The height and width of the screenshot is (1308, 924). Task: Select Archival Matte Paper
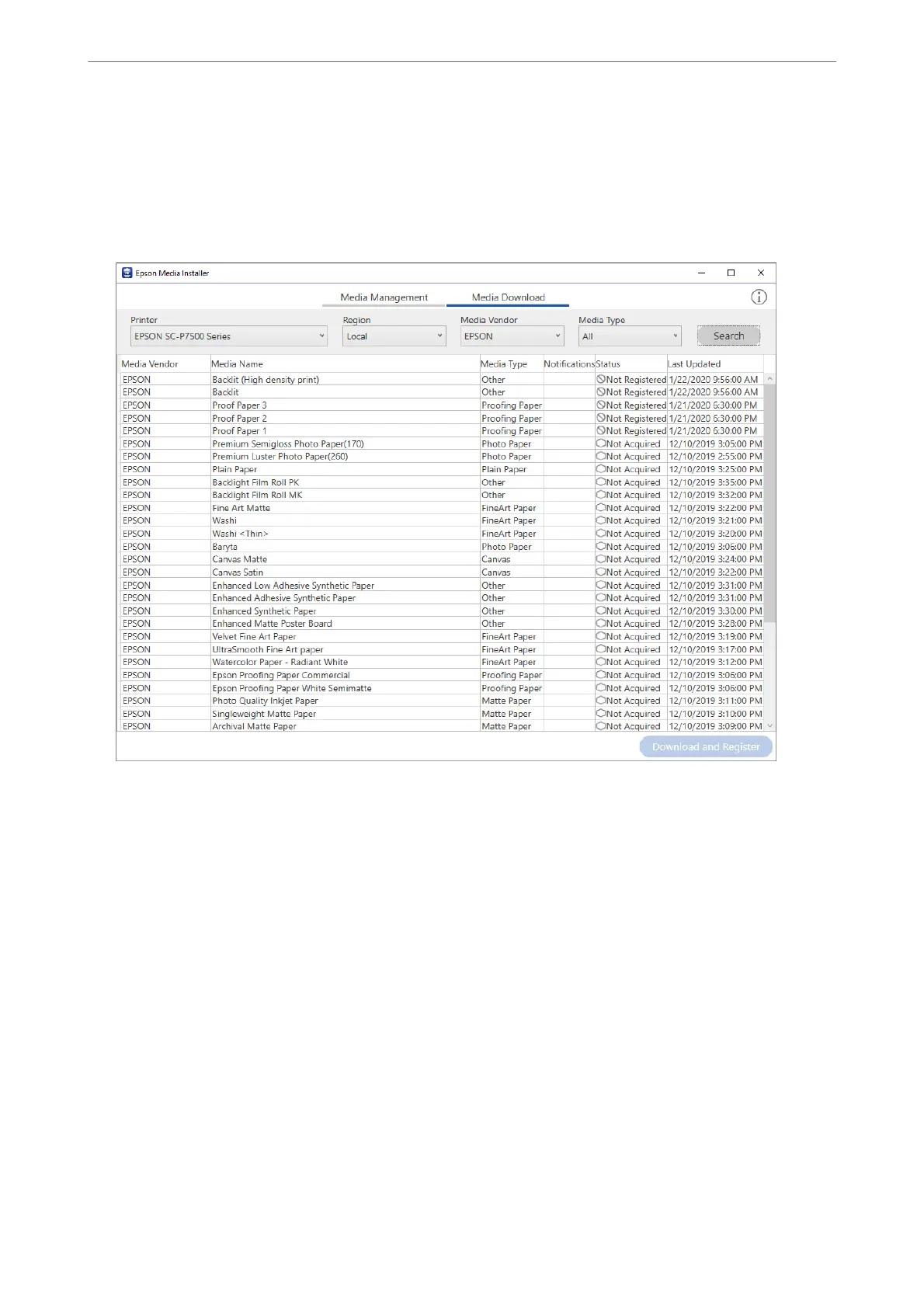(255, 726)
